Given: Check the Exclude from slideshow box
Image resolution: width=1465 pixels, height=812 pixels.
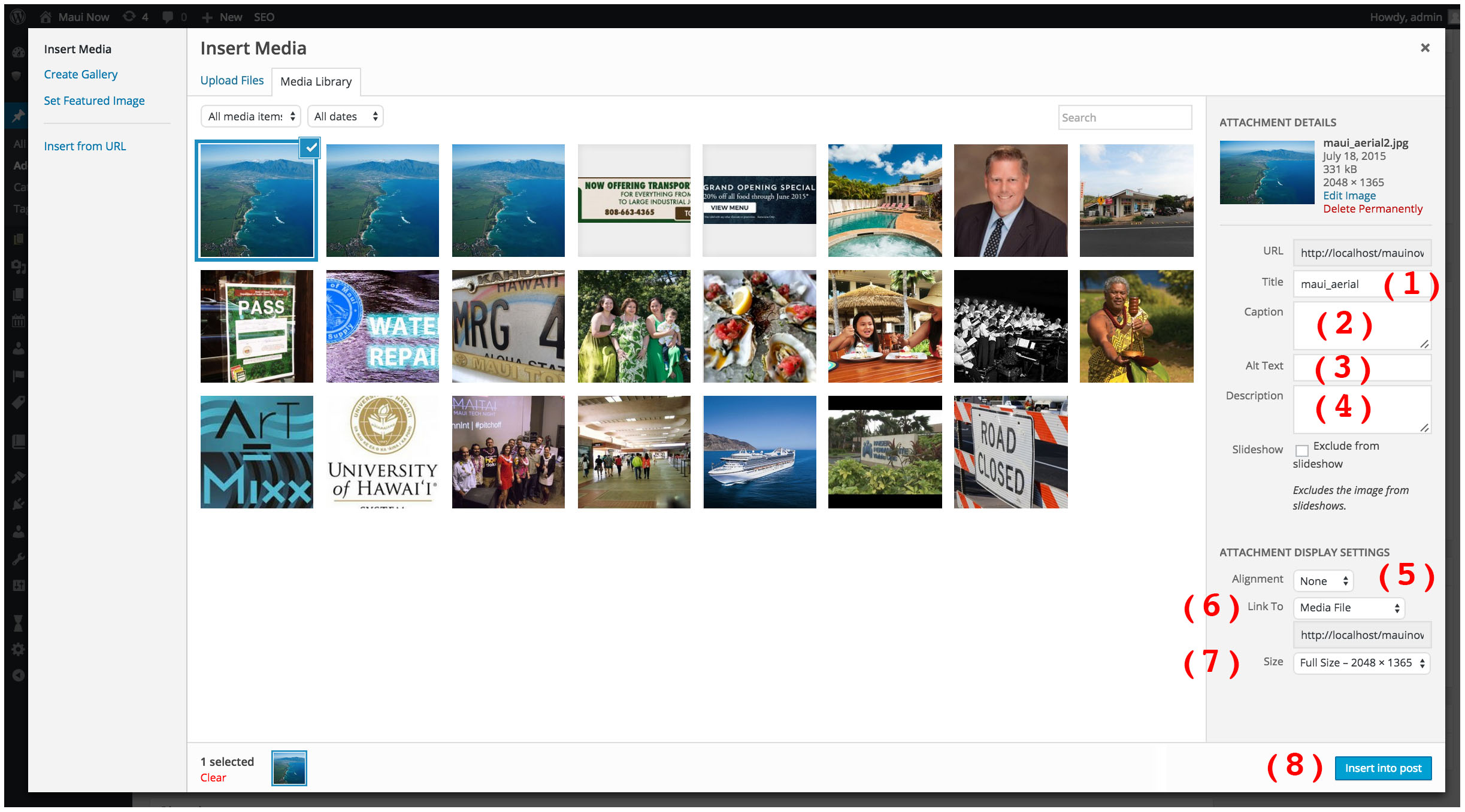Looking at the screenshot, I should coord(1301,450).
